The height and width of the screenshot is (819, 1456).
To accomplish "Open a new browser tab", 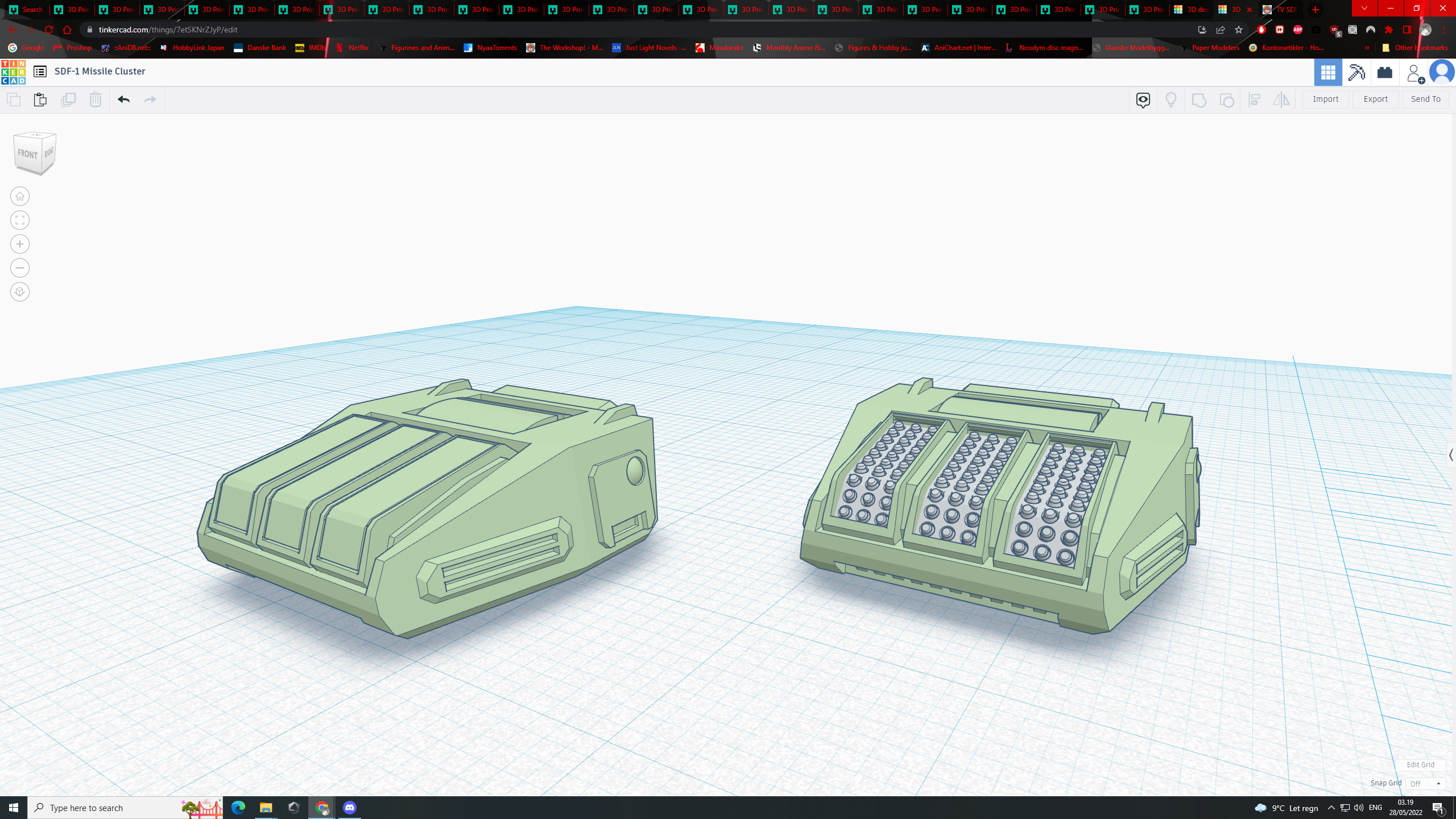I will coord(1316,10).
